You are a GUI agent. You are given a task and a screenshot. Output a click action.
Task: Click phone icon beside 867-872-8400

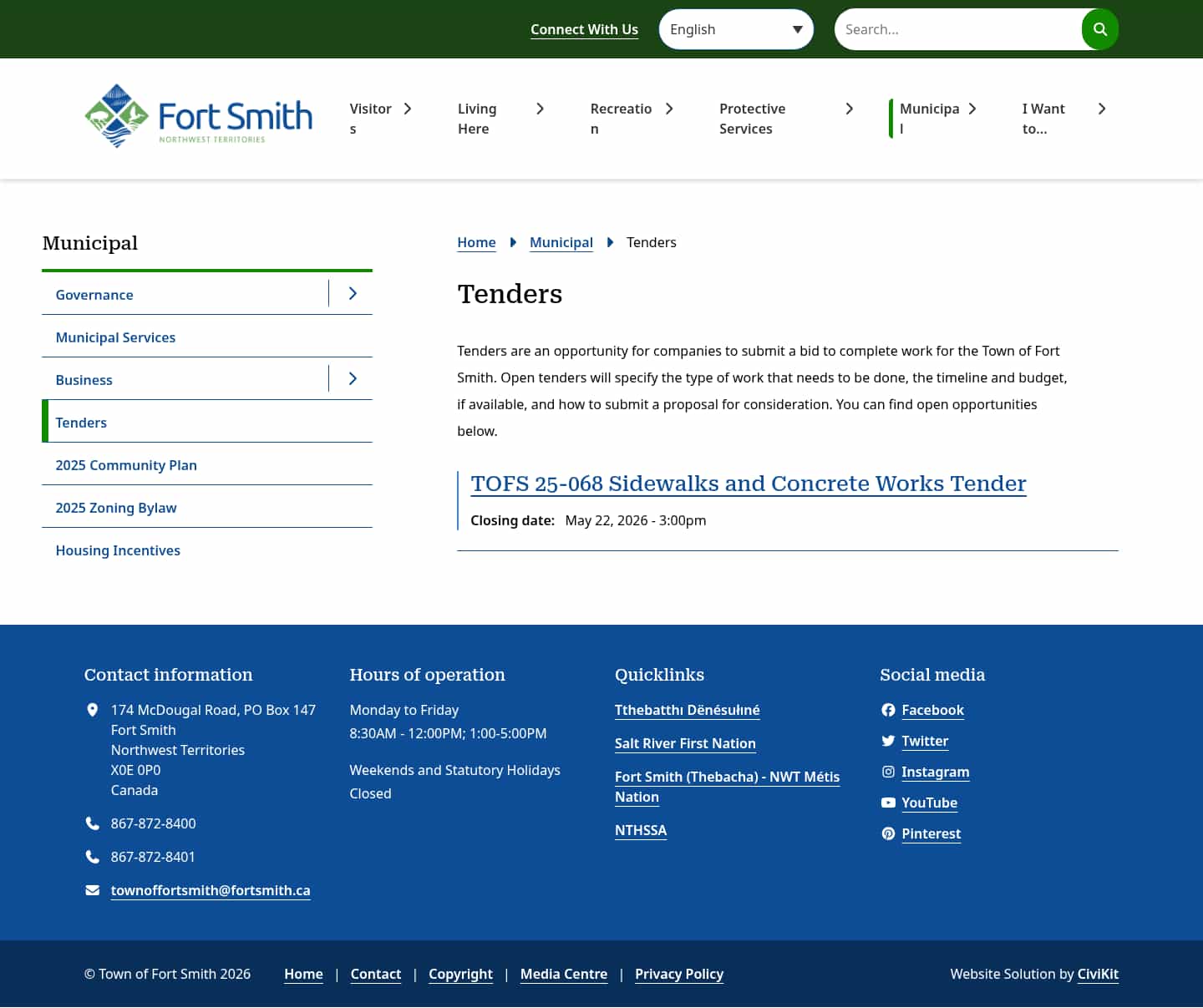[93, 823]
